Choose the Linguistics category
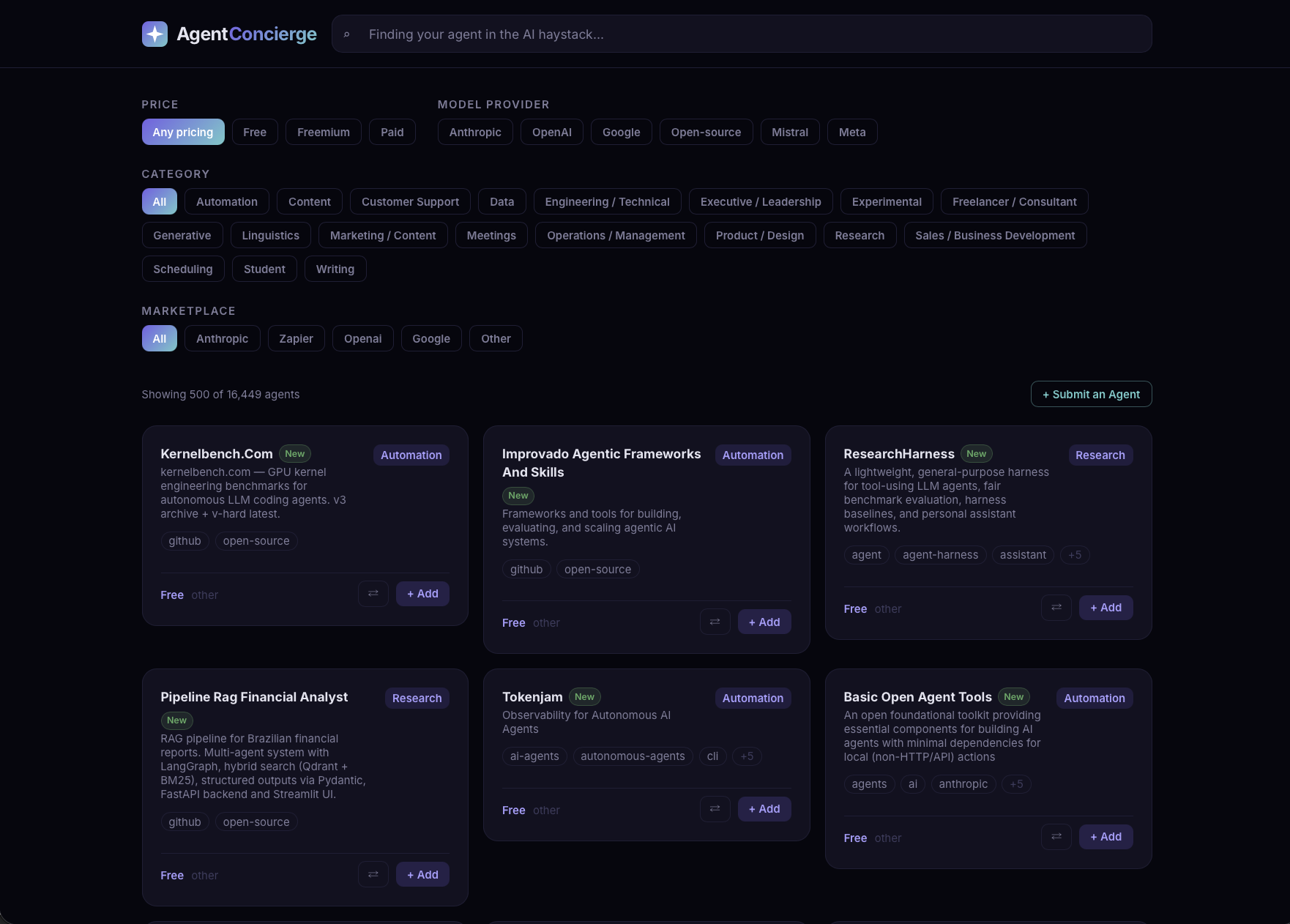 point(271,235)
